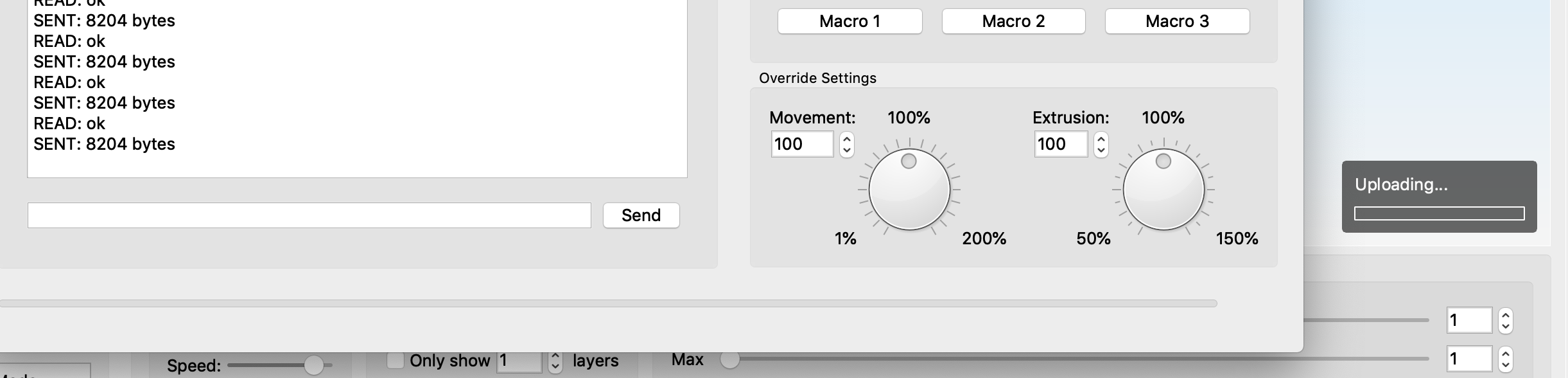Click the Speed slider handle
1568x378 pixels.
[313, 365]
